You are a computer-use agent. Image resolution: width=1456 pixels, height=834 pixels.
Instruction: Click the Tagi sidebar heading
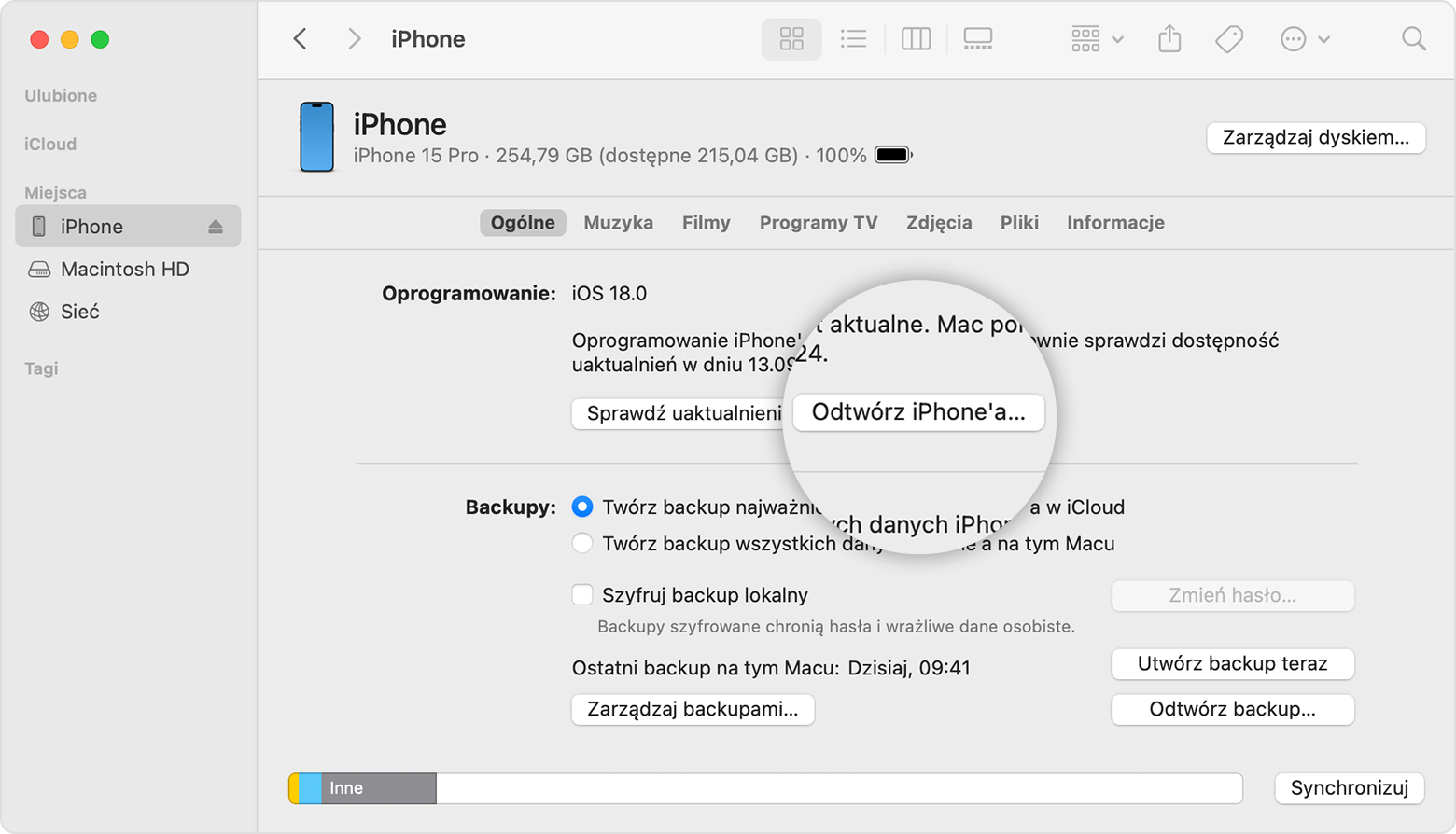tap(41, 368)
